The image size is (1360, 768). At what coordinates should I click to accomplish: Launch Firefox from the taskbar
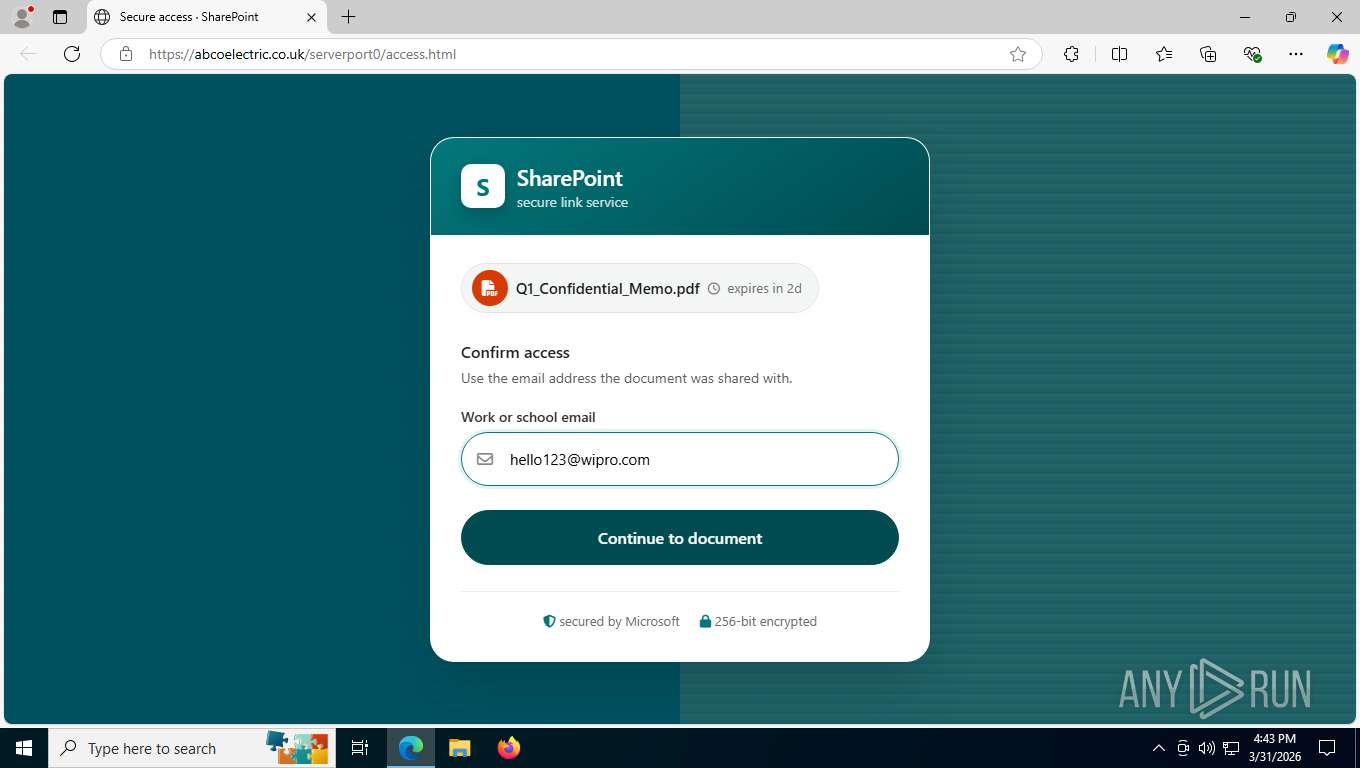point(508,748)
